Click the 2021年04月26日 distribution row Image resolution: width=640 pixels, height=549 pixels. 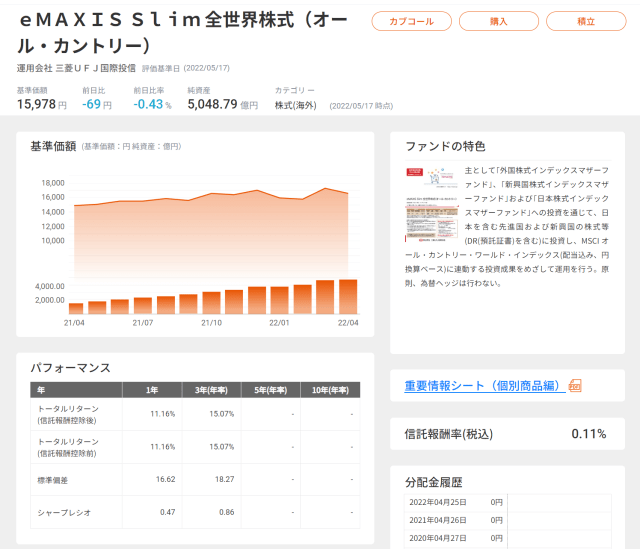click(x=508, y=520)
